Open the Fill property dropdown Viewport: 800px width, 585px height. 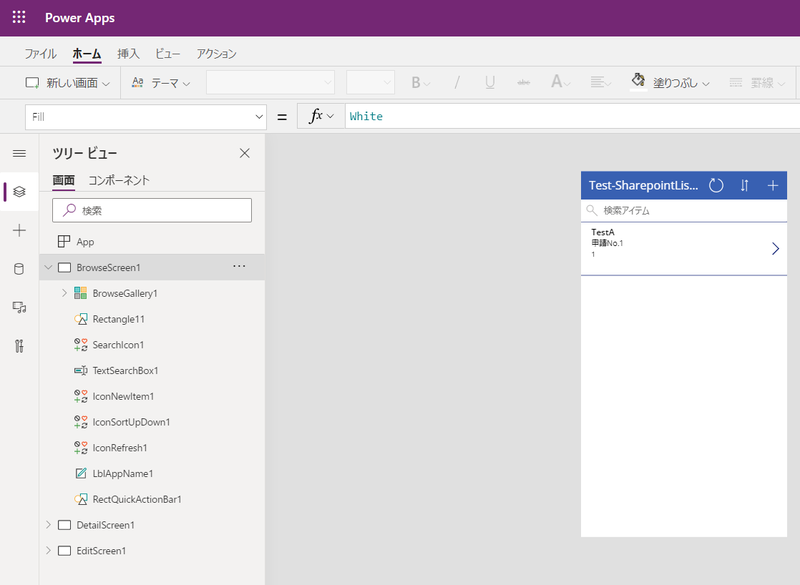click(259, 117)
